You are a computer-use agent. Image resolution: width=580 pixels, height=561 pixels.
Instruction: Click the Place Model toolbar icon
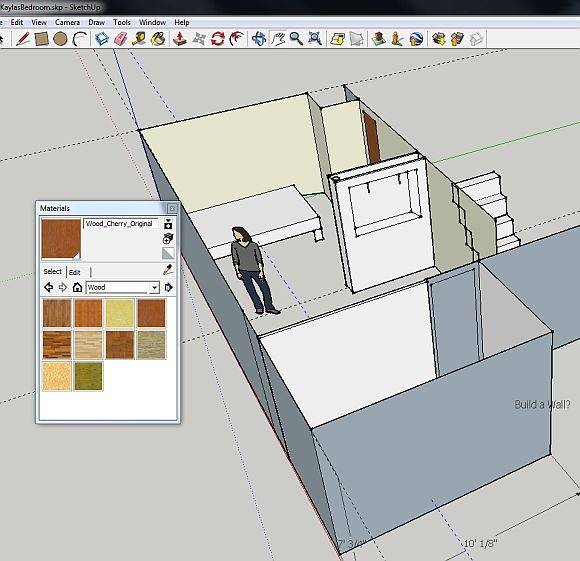378,39
